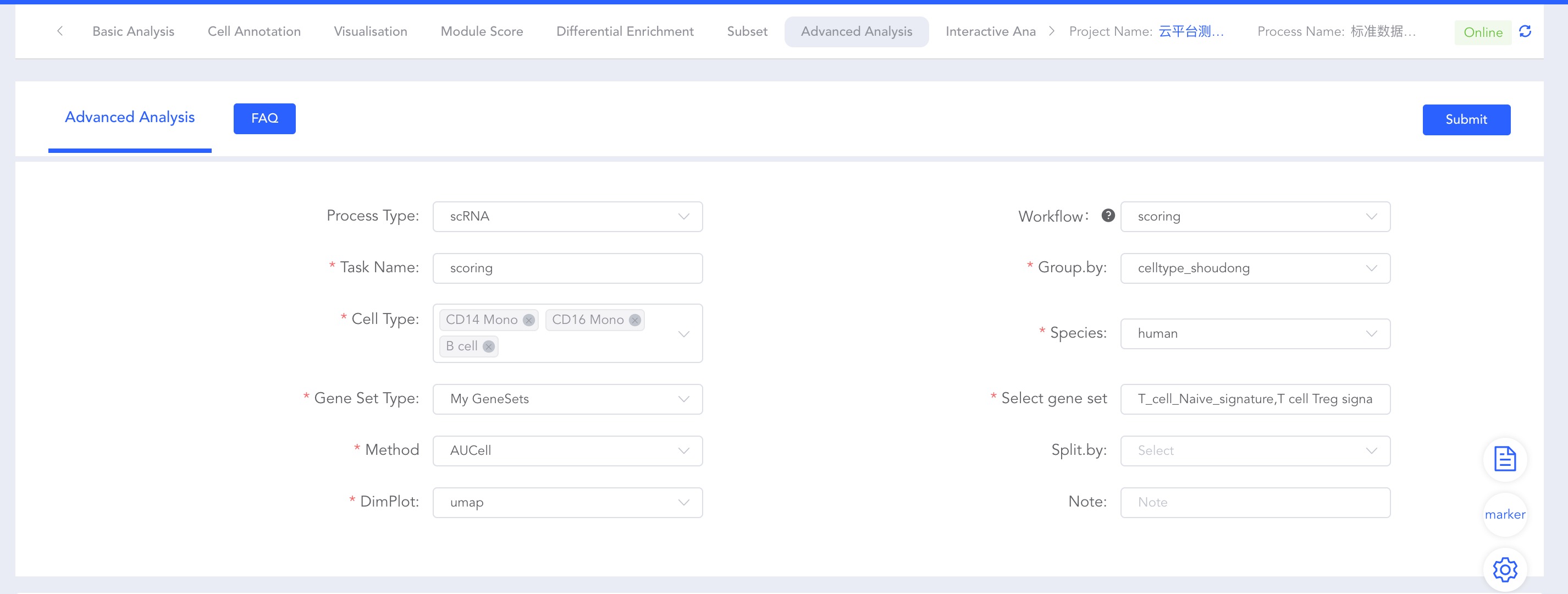The height and width of the screenshot is (594, 1568).
Task: Click the Note input field
Action: [x=1255, y=503]
